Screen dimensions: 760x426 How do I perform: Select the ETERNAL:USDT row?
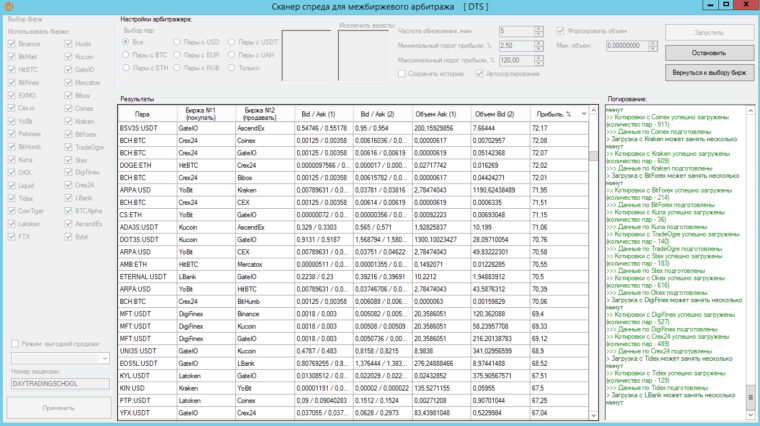pyautogui.click(x=353, y=277)
